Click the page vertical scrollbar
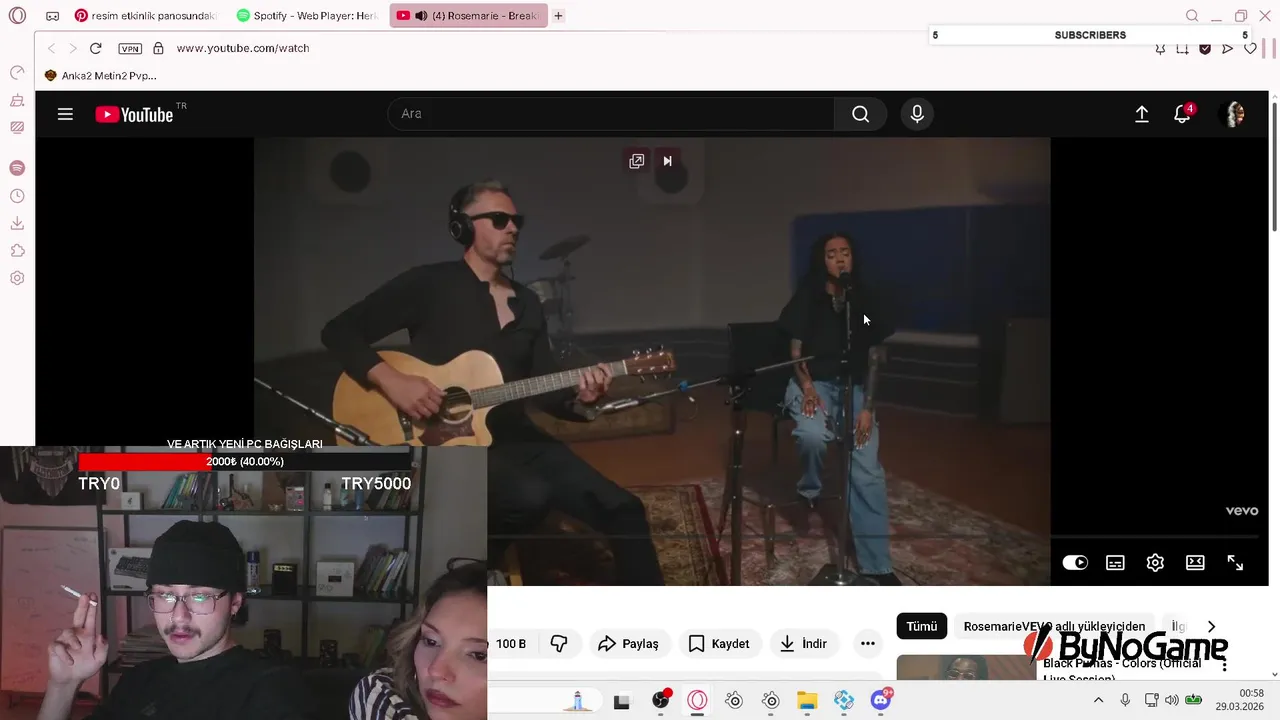 coord(1274,165)
